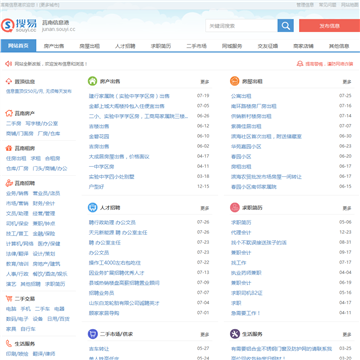Click the date 12-15 in 房产出售
The height and width of the screenshot is (360, 360).
pyautogui.click(x=203, y=186)
